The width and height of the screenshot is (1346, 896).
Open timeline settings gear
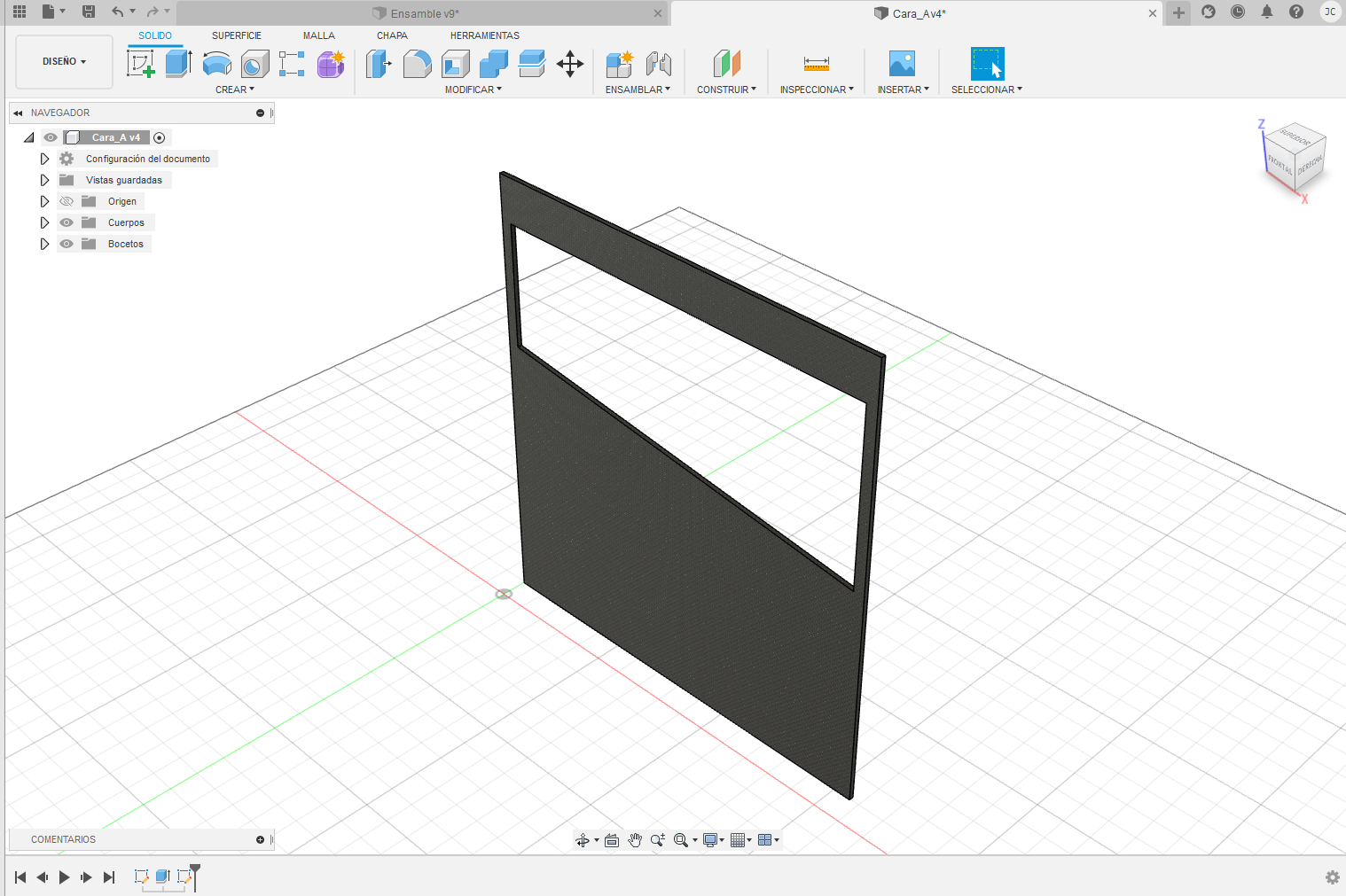[x=1332, y=877]
